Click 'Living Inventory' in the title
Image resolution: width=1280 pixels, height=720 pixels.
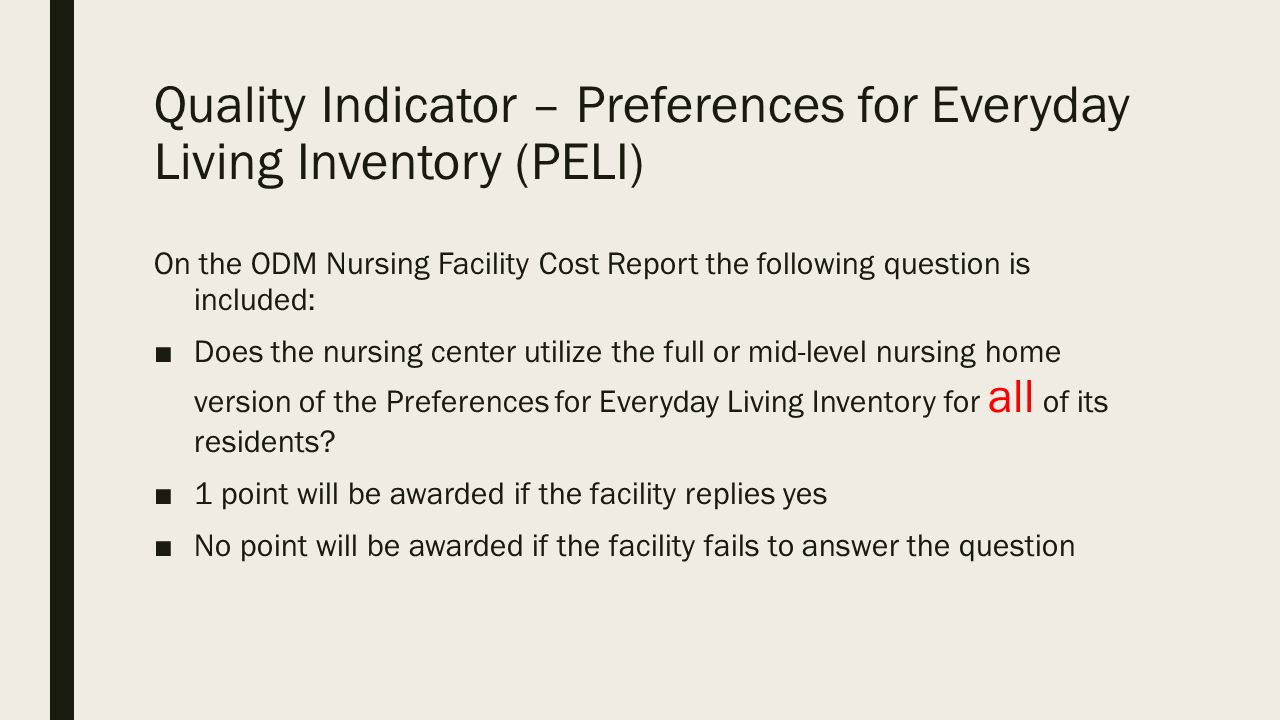click(x=327, y=164)
